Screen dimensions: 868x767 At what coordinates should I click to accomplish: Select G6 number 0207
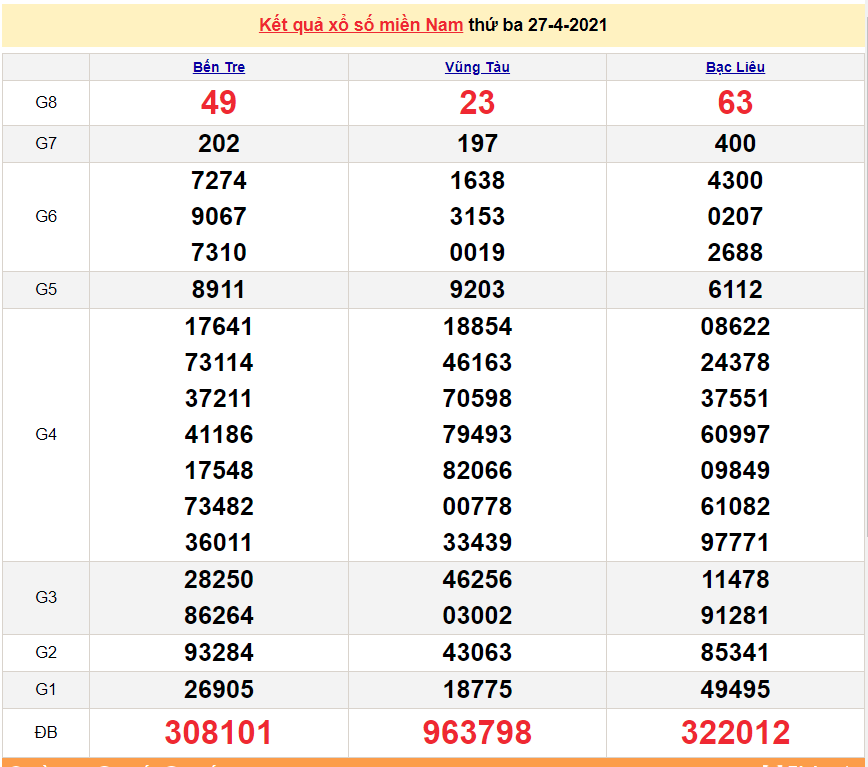click(x=735, y=216)
